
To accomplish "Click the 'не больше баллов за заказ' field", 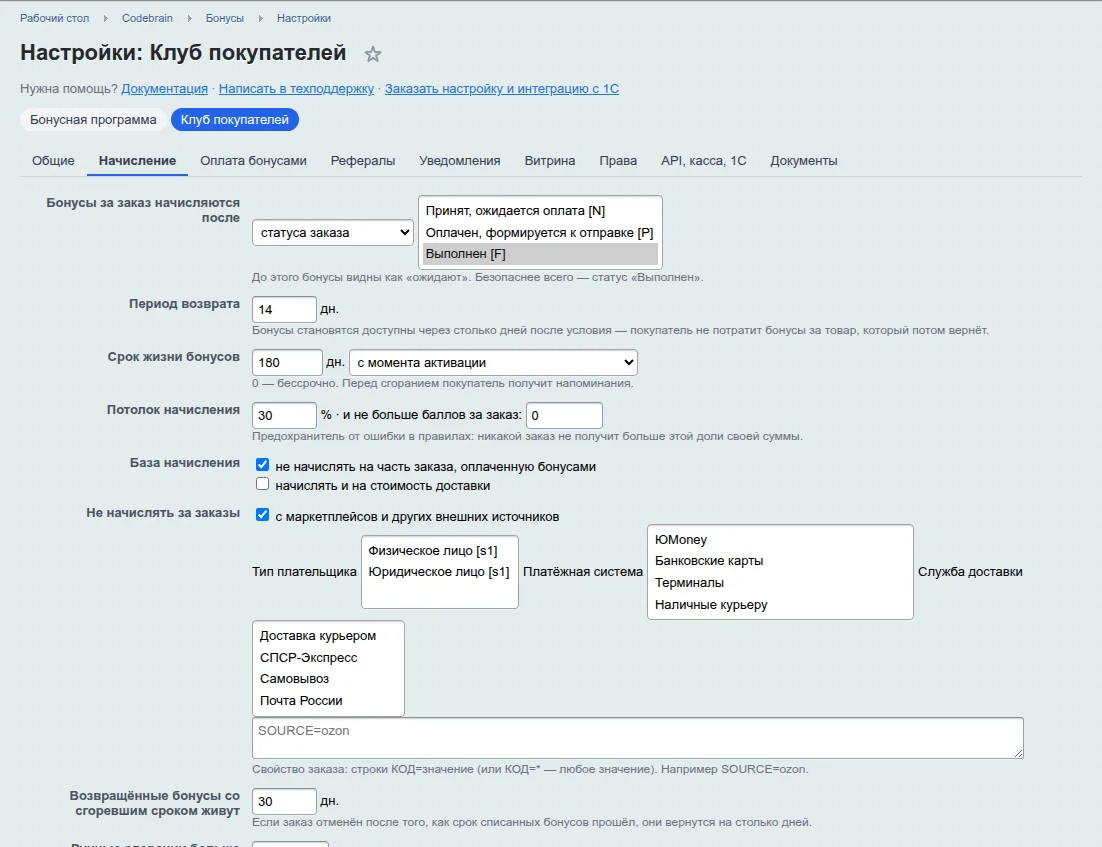I will pos(564,415).
